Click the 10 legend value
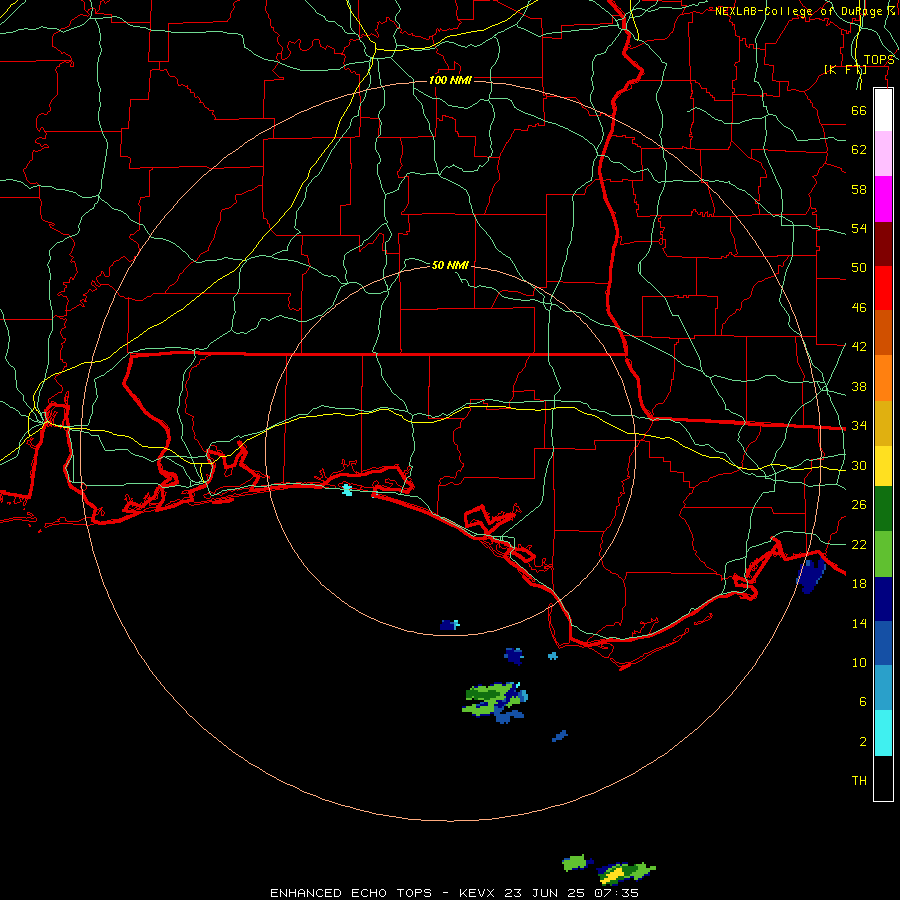This screenshot has height=900, width=900. pos(859,662)
